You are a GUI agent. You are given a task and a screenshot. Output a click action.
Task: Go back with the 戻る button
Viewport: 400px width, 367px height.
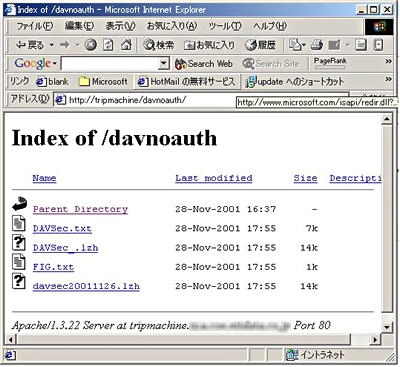click(29, 45)
